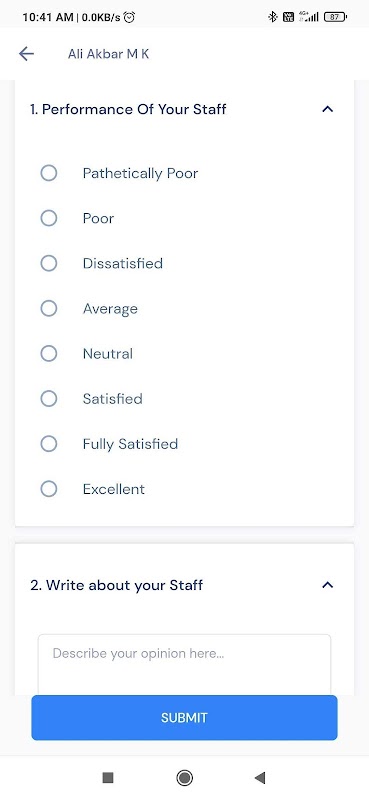Tap the back arrow icon
The width and height of the screenshot is (369, 800).
[26, 54]
